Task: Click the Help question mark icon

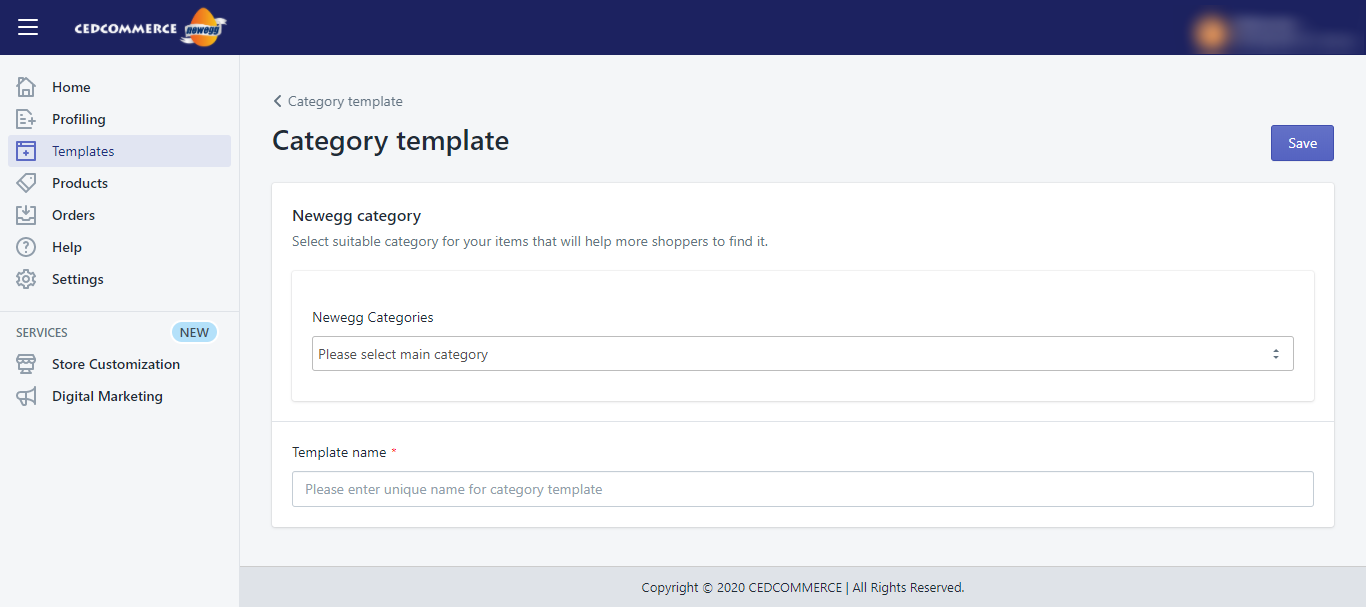Action: [27, 247]
